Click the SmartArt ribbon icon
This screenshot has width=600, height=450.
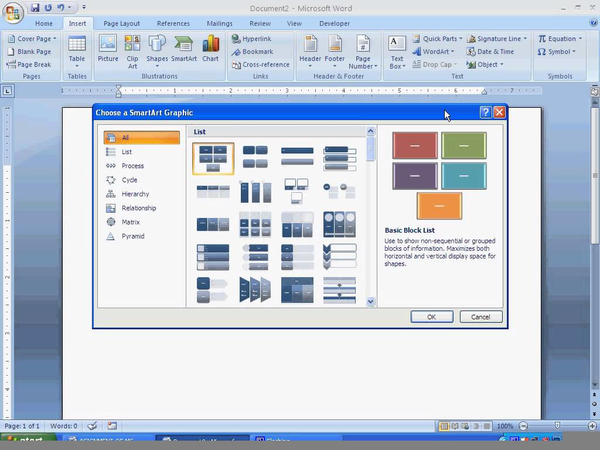pyautogui.click(x=184, y=46)
